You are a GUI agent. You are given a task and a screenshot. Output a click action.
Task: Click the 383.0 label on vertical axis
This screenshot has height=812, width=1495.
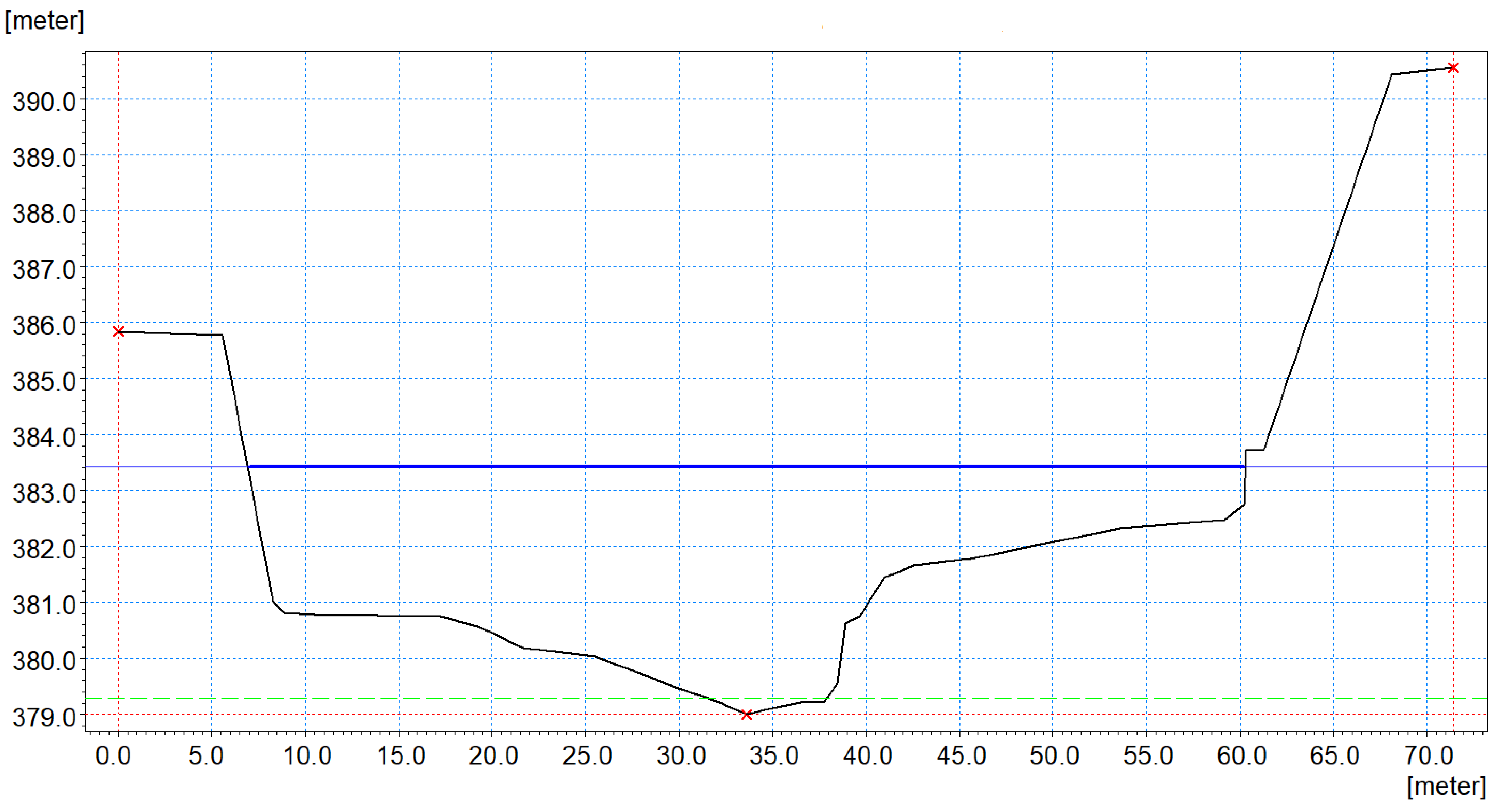(44, 493)
